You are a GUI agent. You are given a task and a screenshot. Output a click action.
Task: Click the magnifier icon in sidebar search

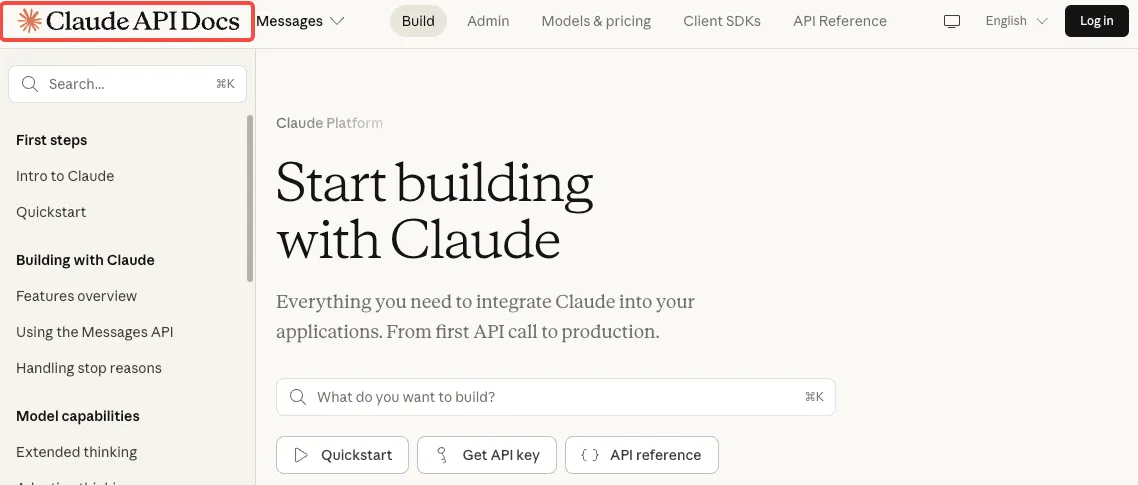[x=30, y=84]
